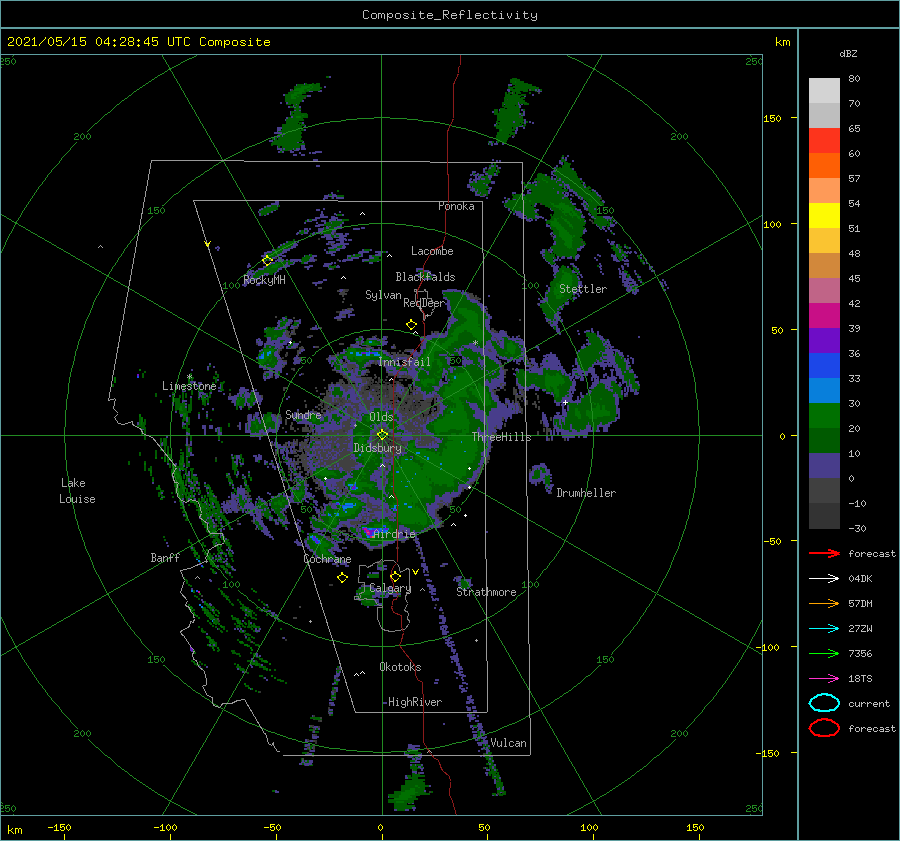Click the 'Airdrie' city label
900x841 pixels.
tap(394, 534)
